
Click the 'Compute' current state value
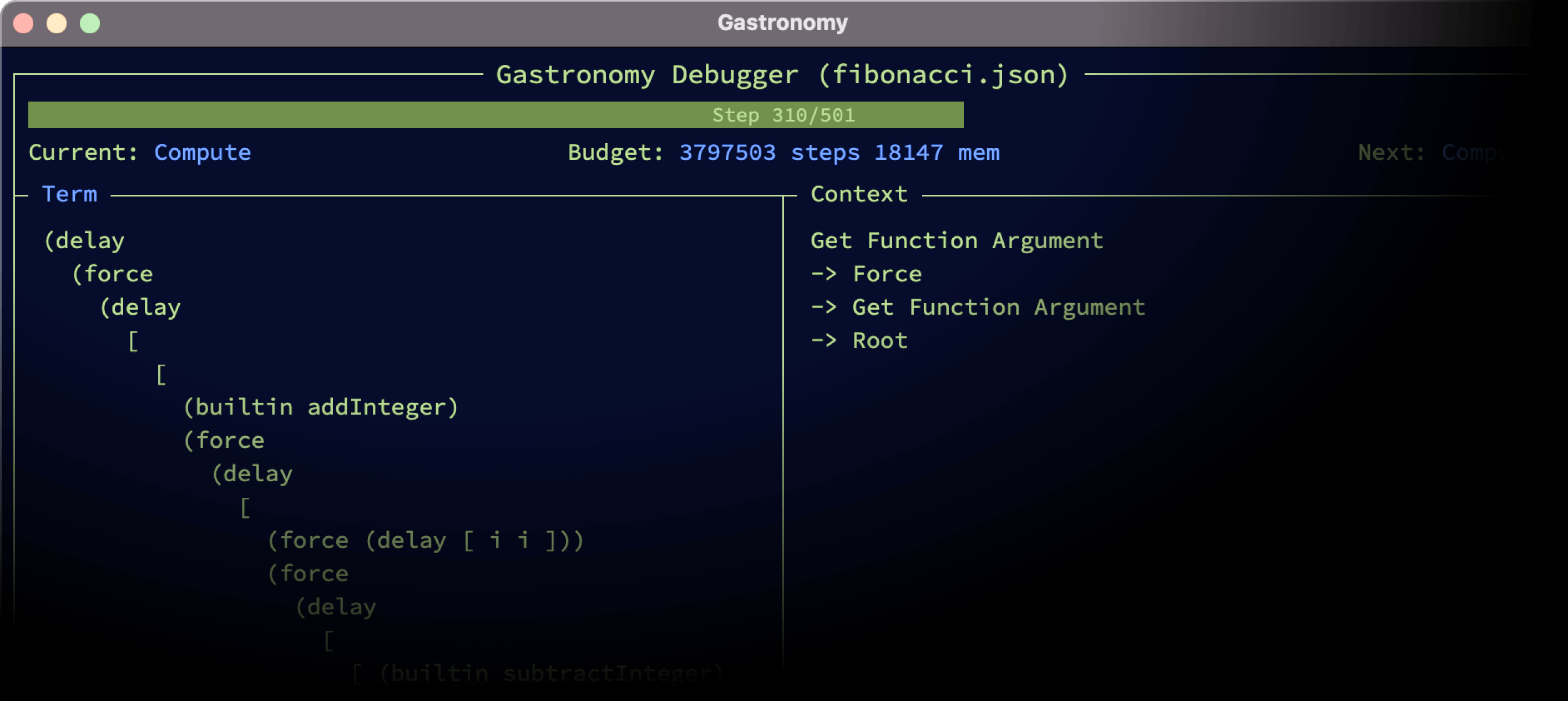(202, 152)
